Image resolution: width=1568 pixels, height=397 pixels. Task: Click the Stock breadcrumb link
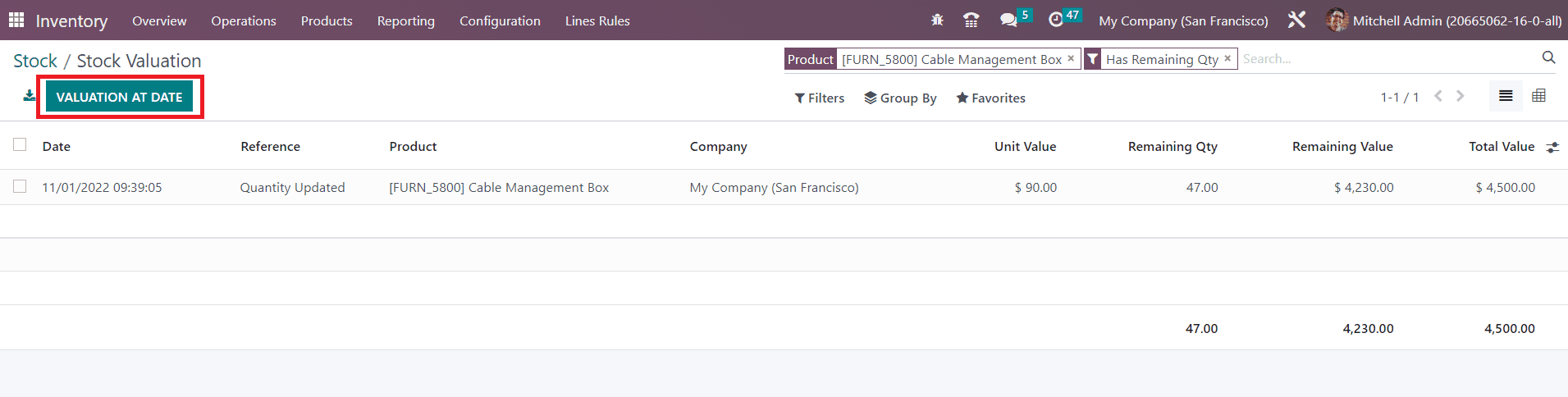[x=35, y=61]
